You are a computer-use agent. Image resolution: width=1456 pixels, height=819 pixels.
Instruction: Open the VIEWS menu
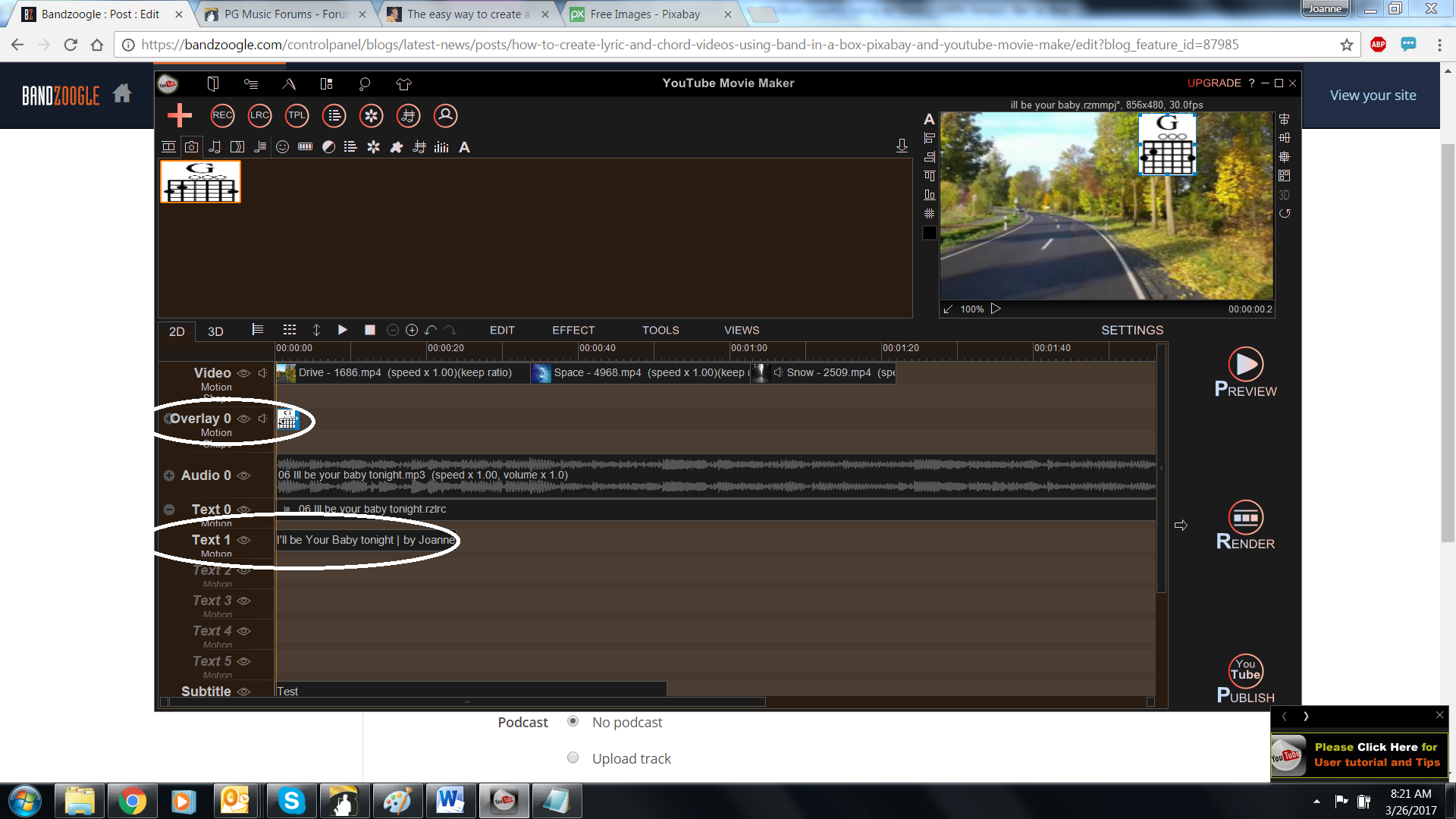pos(742,330)
